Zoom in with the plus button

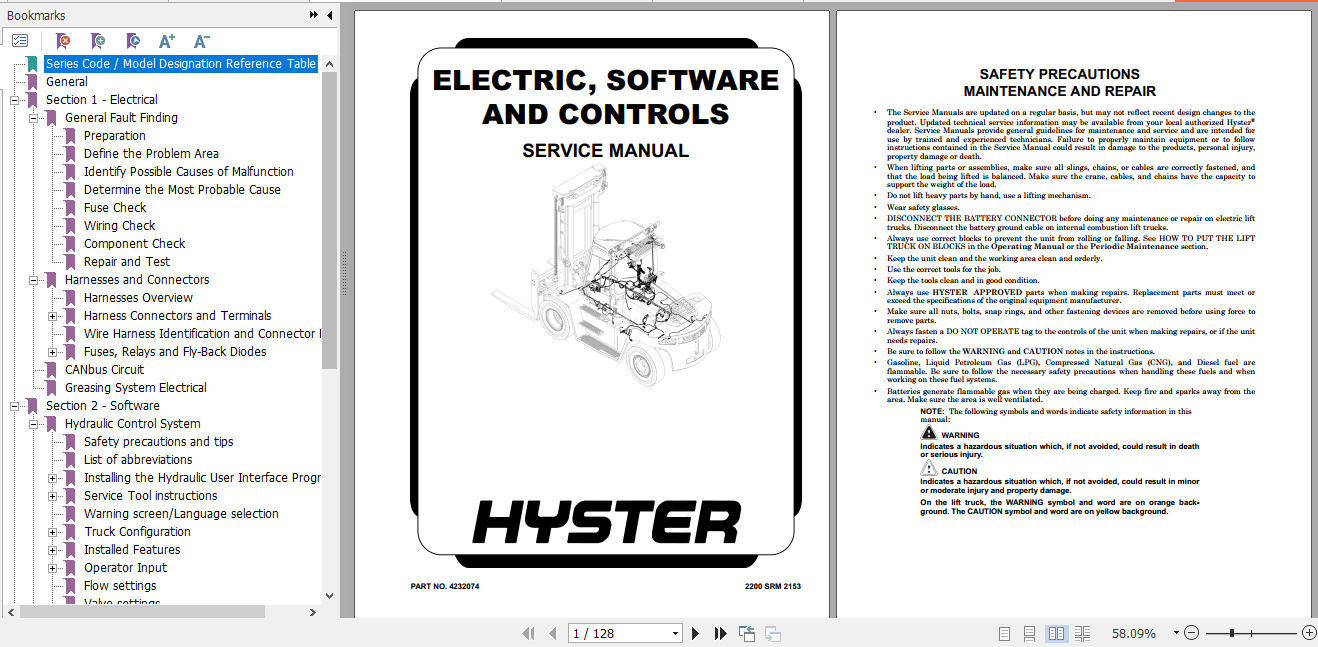[1309, 633]
